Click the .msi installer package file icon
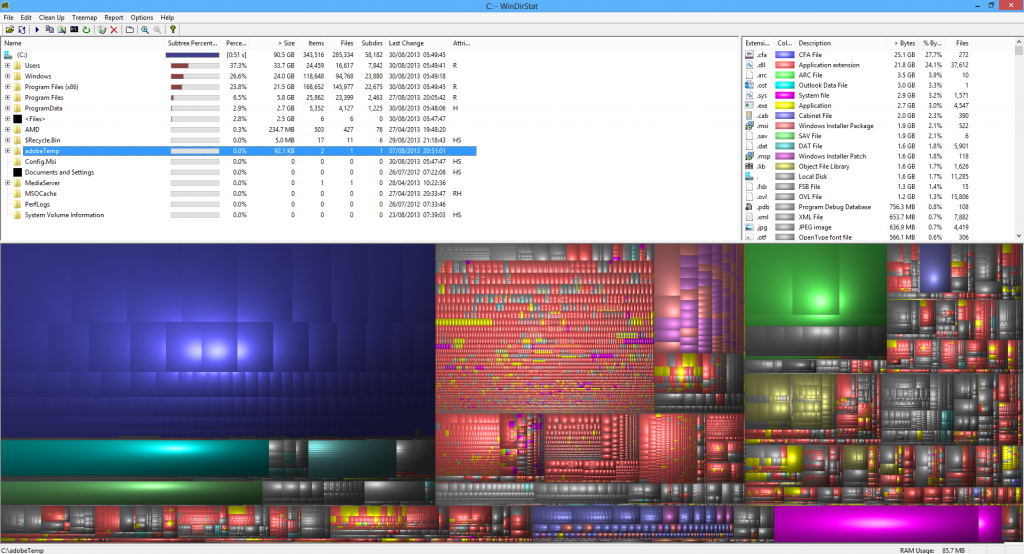 click(x=750, y=125)
